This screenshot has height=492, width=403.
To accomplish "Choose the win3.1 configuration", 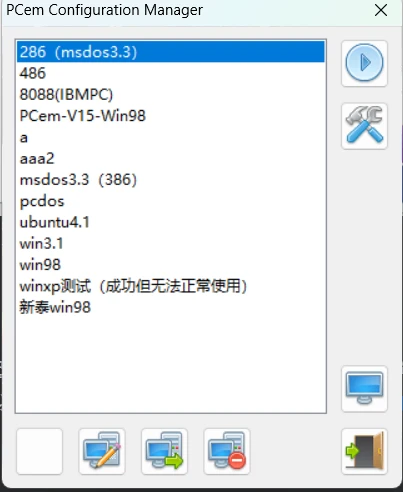I will [171, 244].
